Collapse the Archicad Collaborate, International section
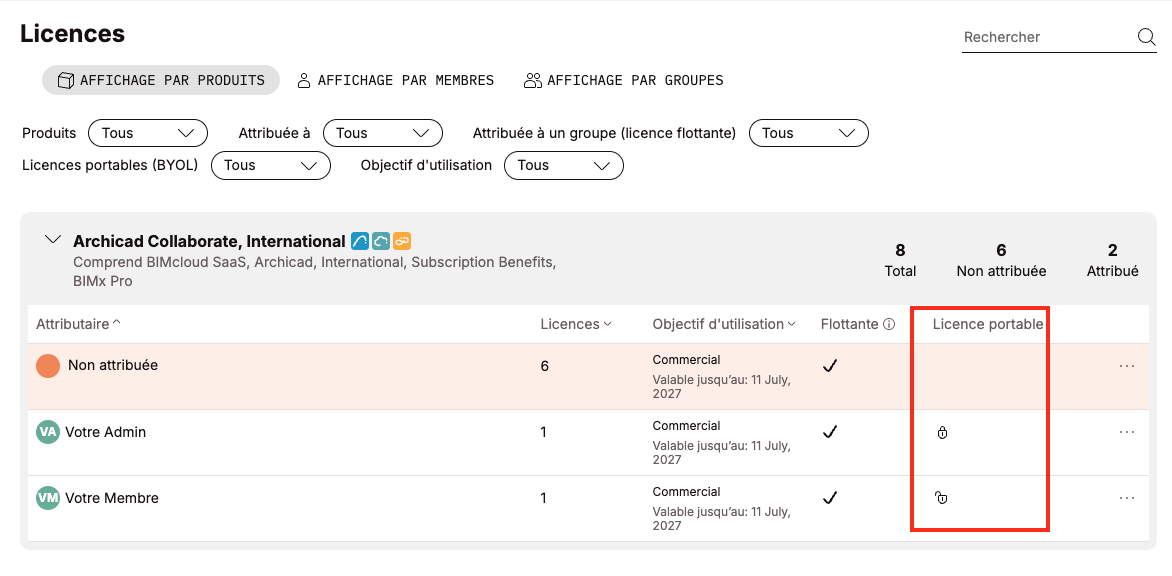1172x576 pixels. point(52,240)
